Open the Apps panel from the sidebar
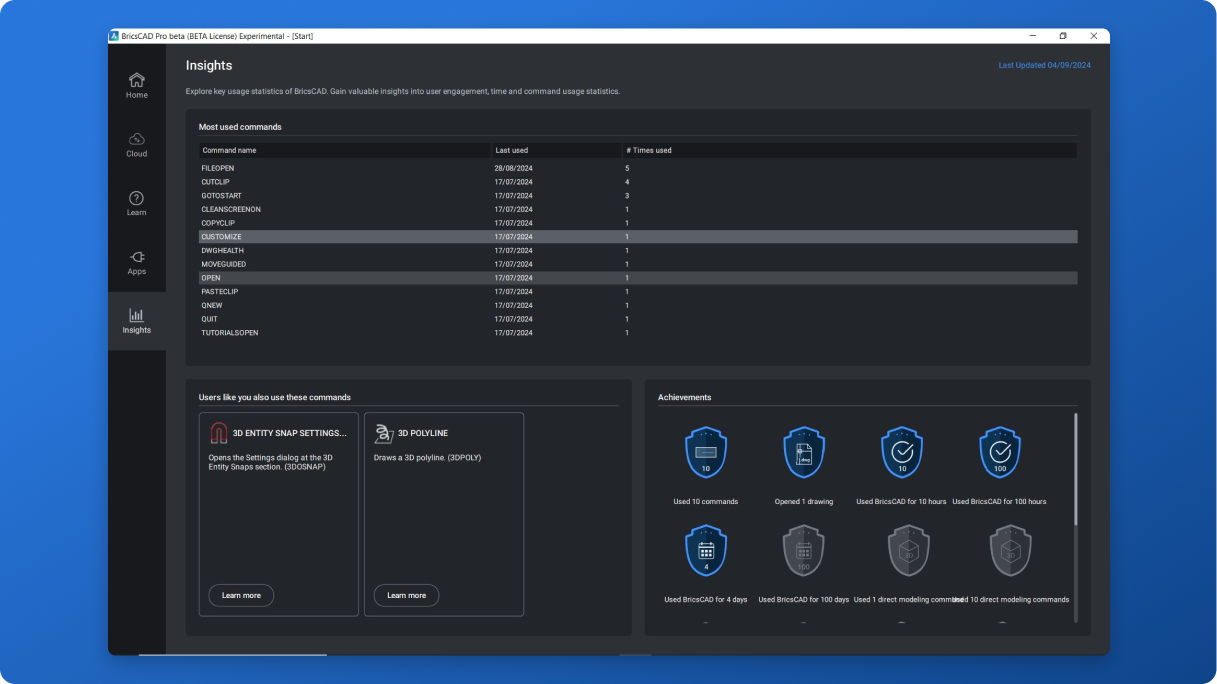Image resolution: width=1217 pixels, height=684 pixels. pos(136,261)
